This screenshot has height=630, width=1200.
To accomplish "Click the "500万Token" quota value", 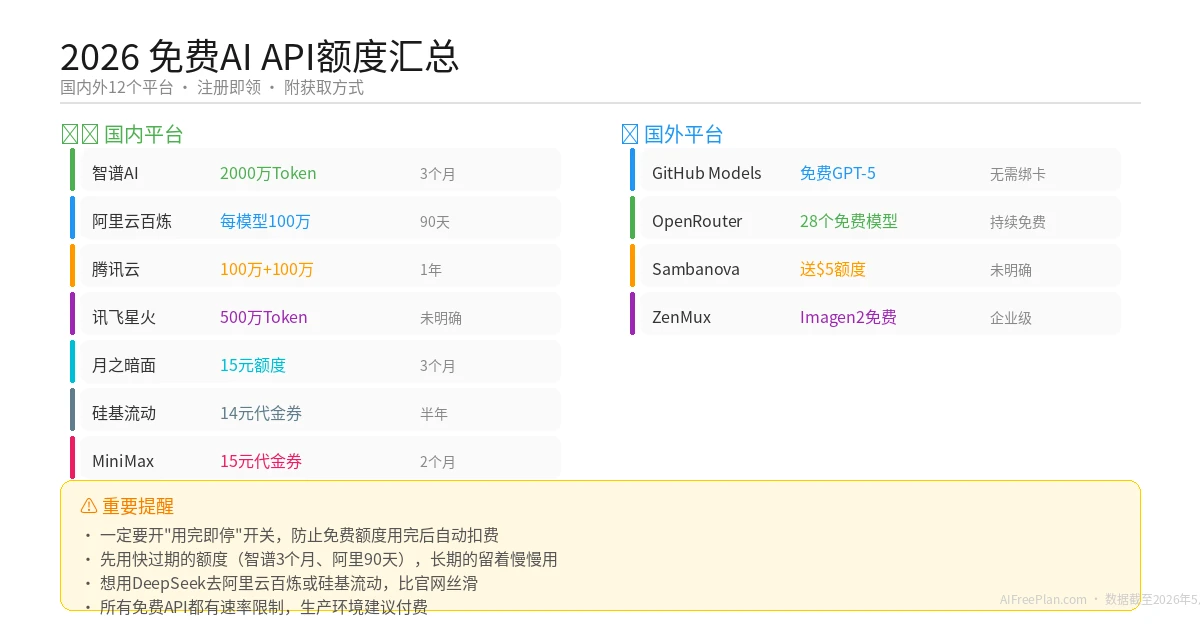I will coord(264,317).
